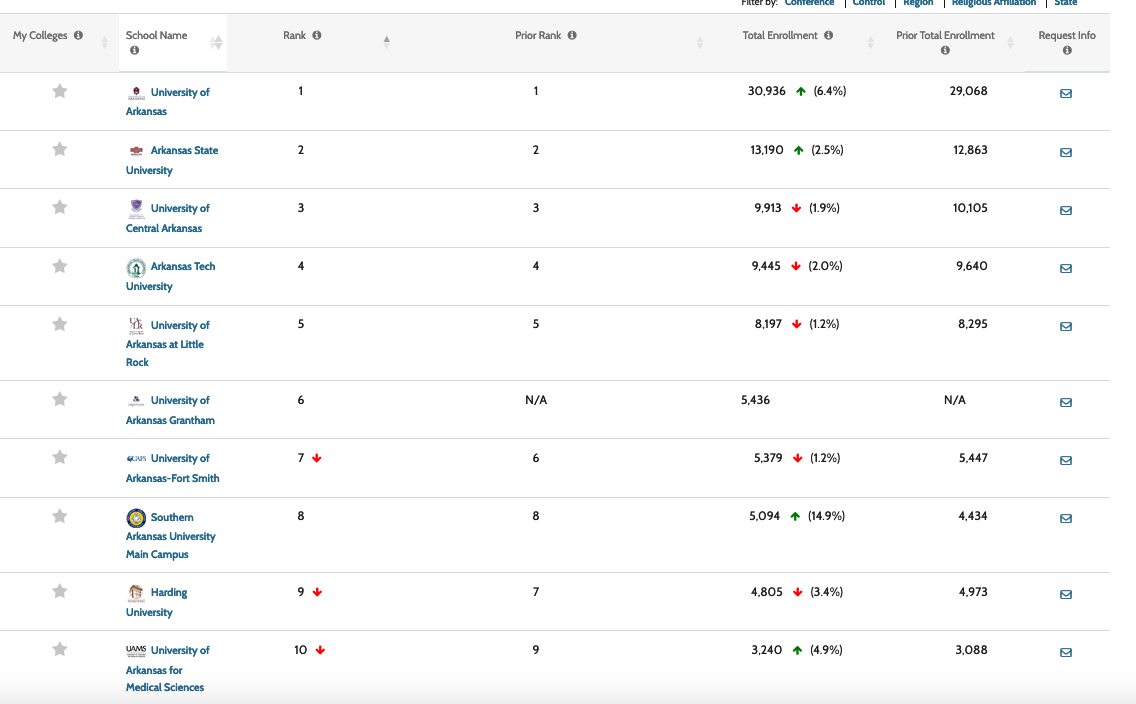The width and height of the screenshot is (1136, 704).
Task: Sort the table by Rank column arrows
Action: tap(386, 42)
